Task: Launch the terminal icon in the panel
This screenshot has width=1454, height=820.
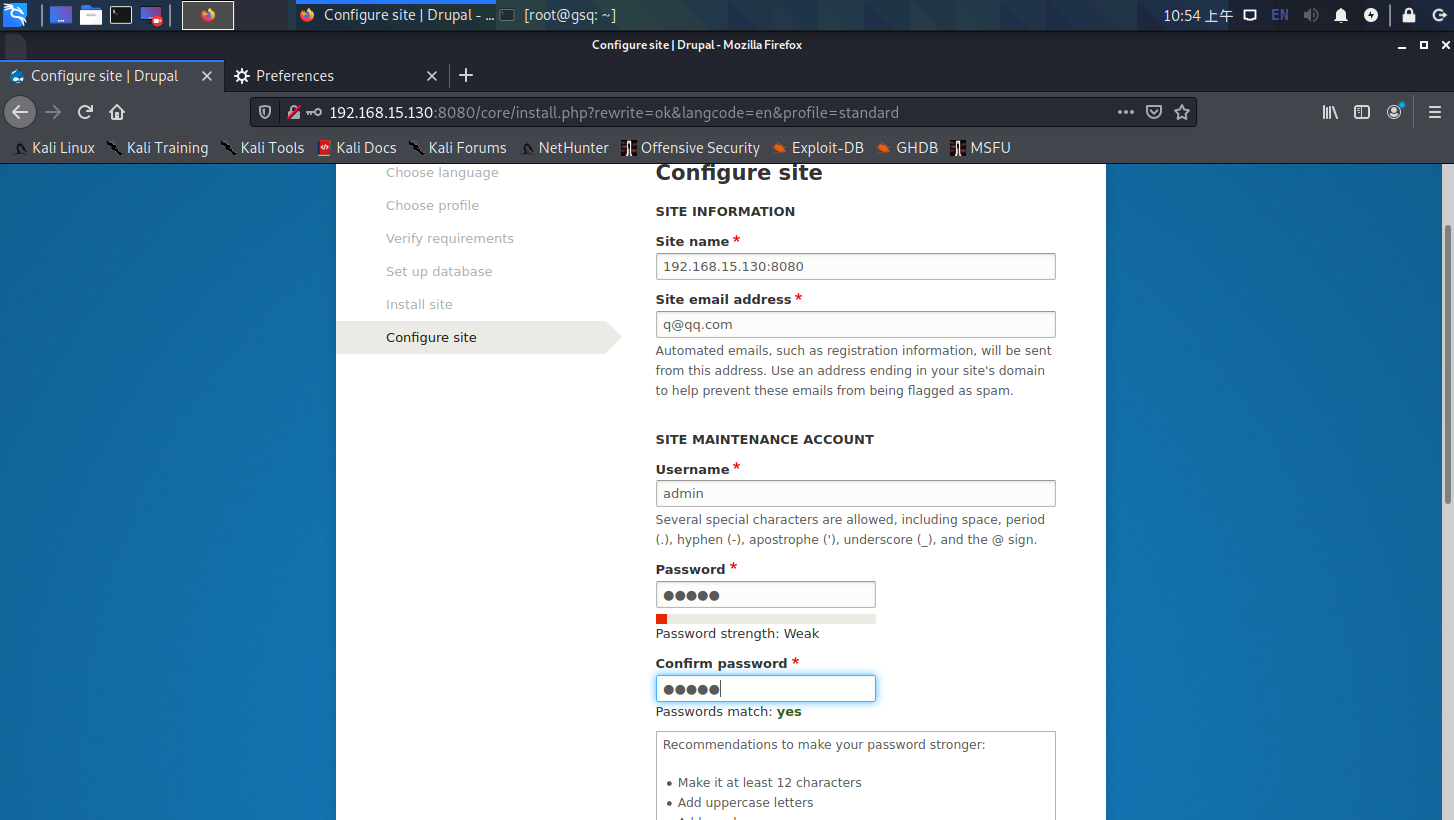Action: 120,15
